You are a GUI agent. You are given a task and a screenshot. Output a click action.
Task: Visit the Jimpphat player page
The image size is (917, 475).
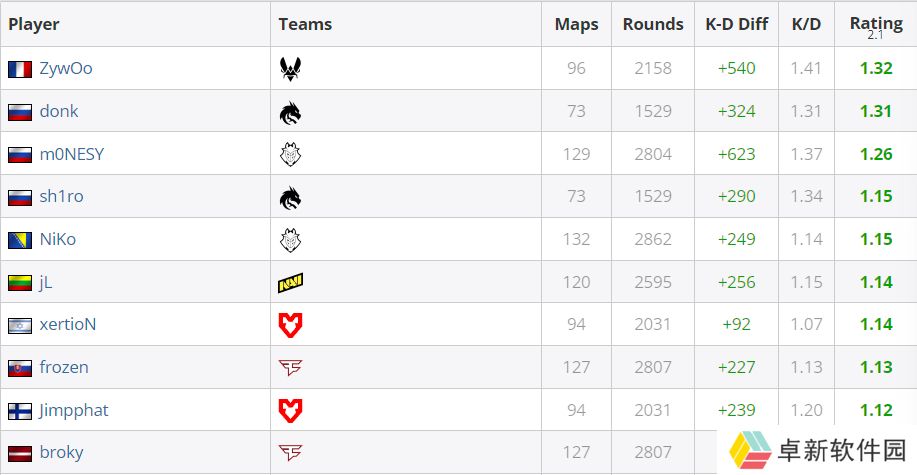click(x=74, y=411)
